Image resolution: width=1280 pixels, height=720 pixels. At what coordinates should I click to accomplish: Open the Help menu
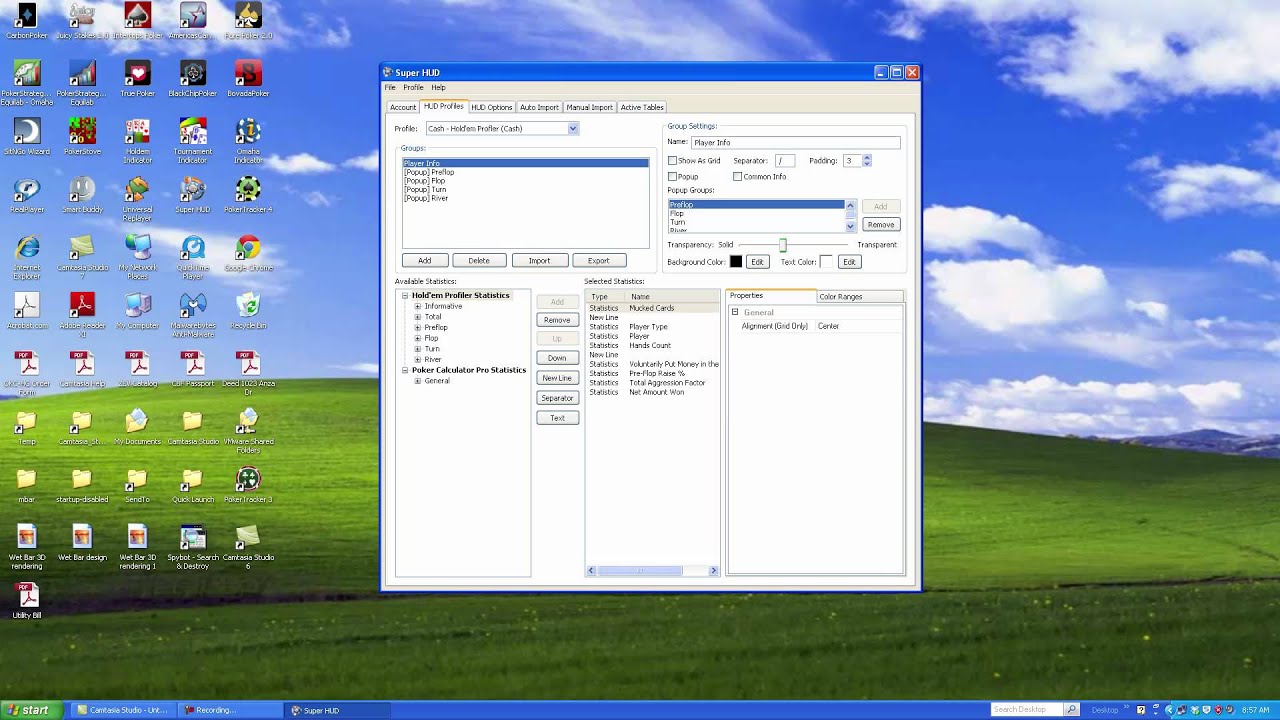click(x=438, y=87)
